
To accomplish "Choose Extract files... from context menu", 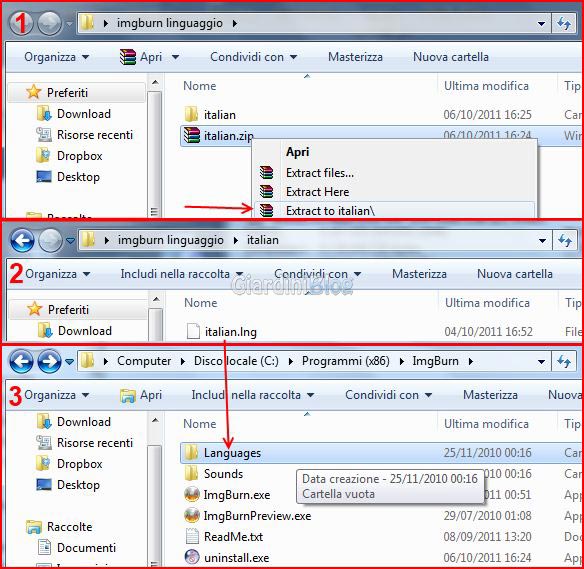I will pos(320,173).
